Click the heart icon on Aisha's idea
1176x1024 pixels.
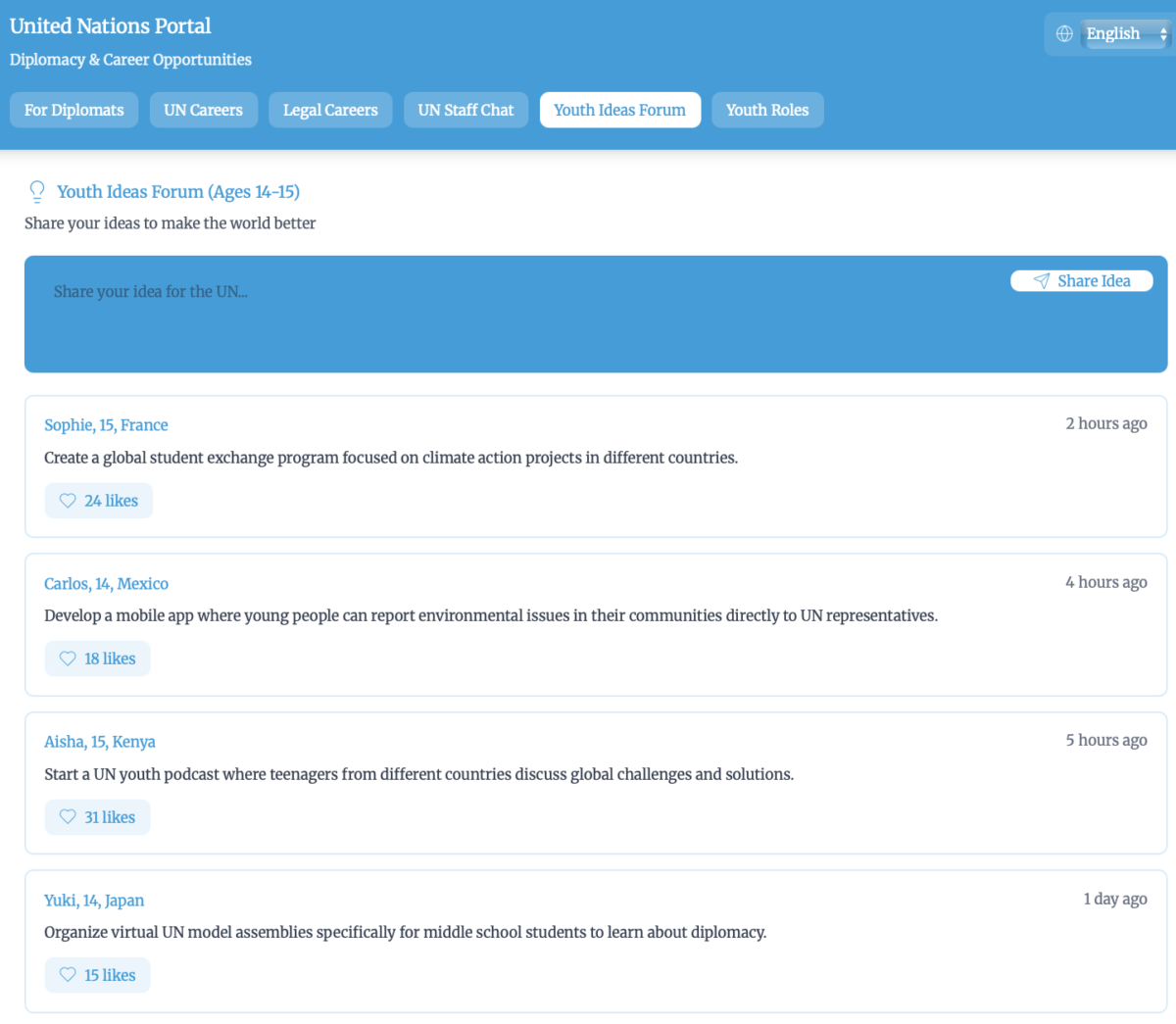click(68, 817)
